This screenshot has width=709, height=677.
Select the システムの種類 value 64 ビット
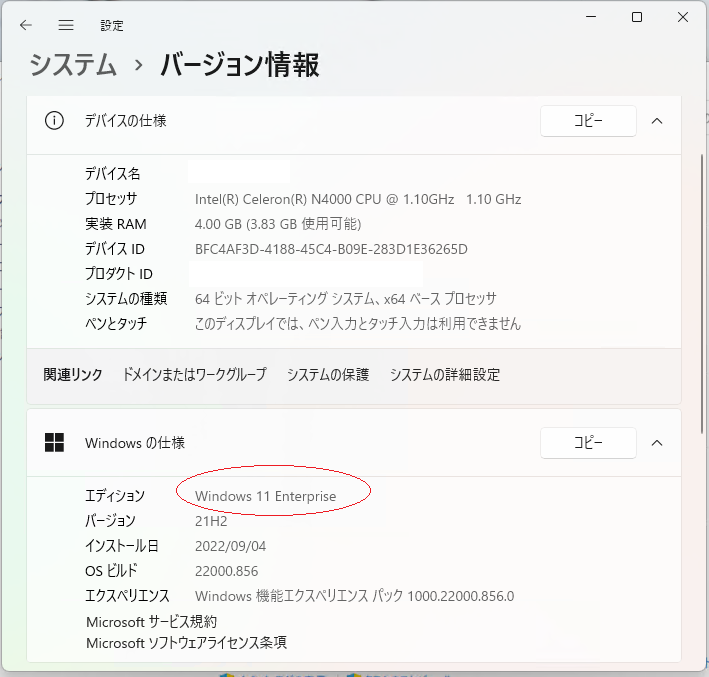(346, 299)
